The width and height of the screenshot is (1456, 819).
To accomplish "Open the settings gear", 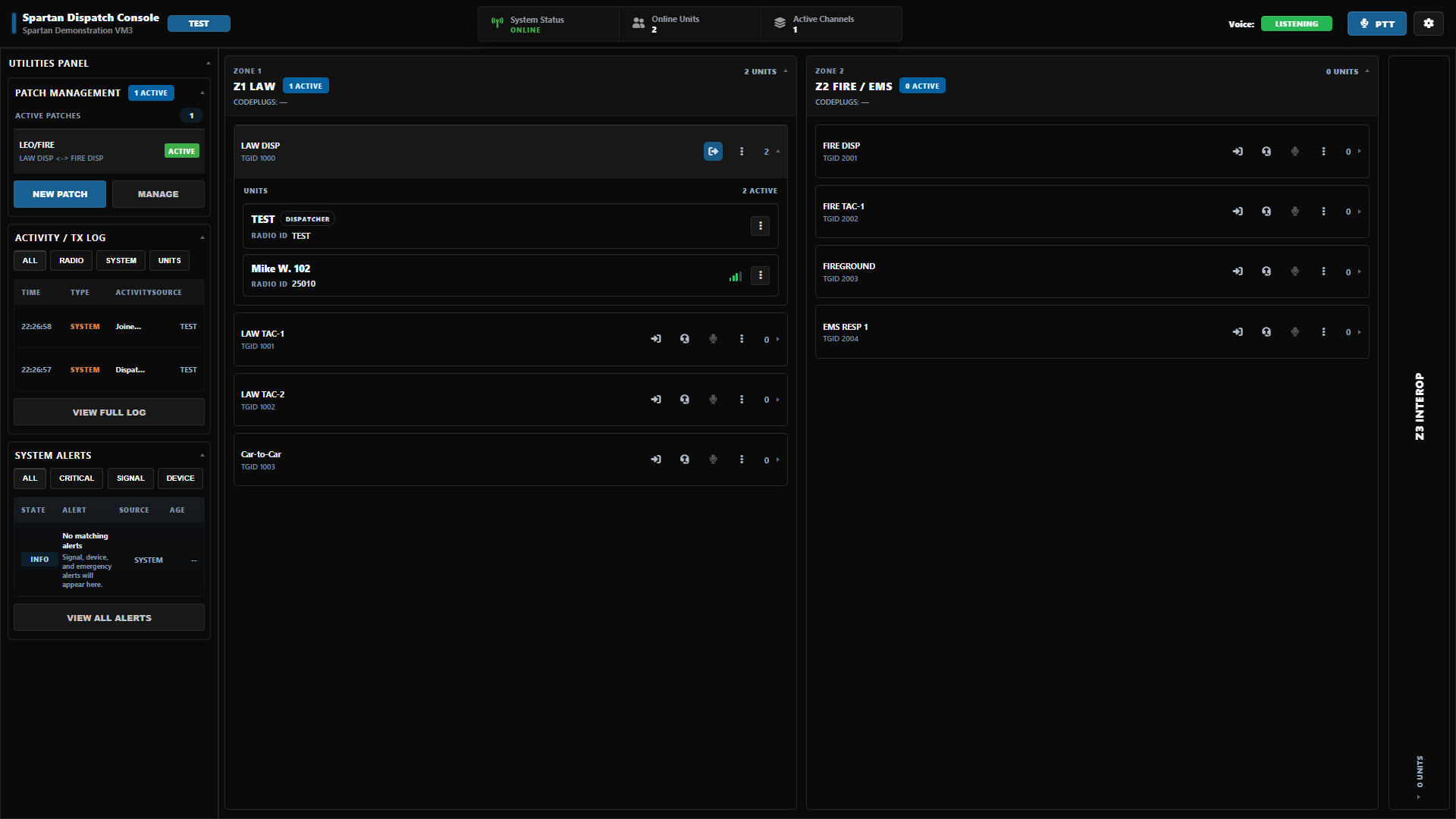I will pyautogui.click(x=1429, y=24).
